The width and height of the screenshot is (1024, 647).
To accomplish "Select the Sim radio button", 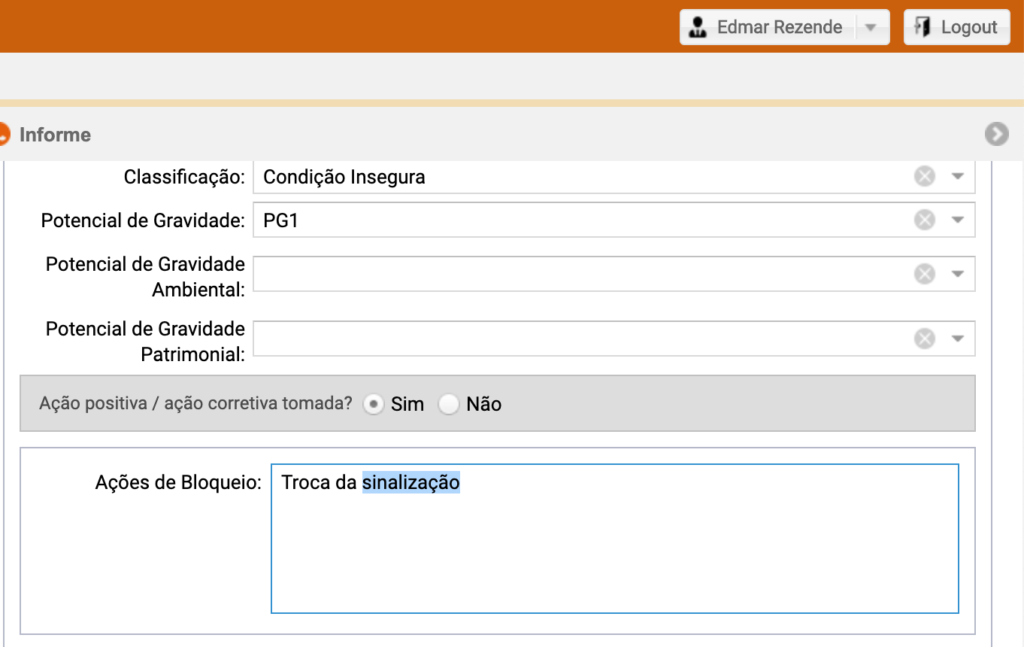I will [373, 404].
